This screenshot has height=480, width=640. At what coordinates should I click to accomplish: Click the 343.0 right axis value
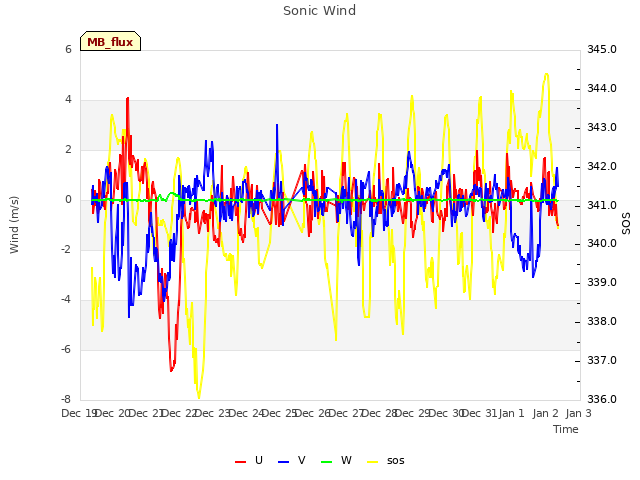click(602, 127)
